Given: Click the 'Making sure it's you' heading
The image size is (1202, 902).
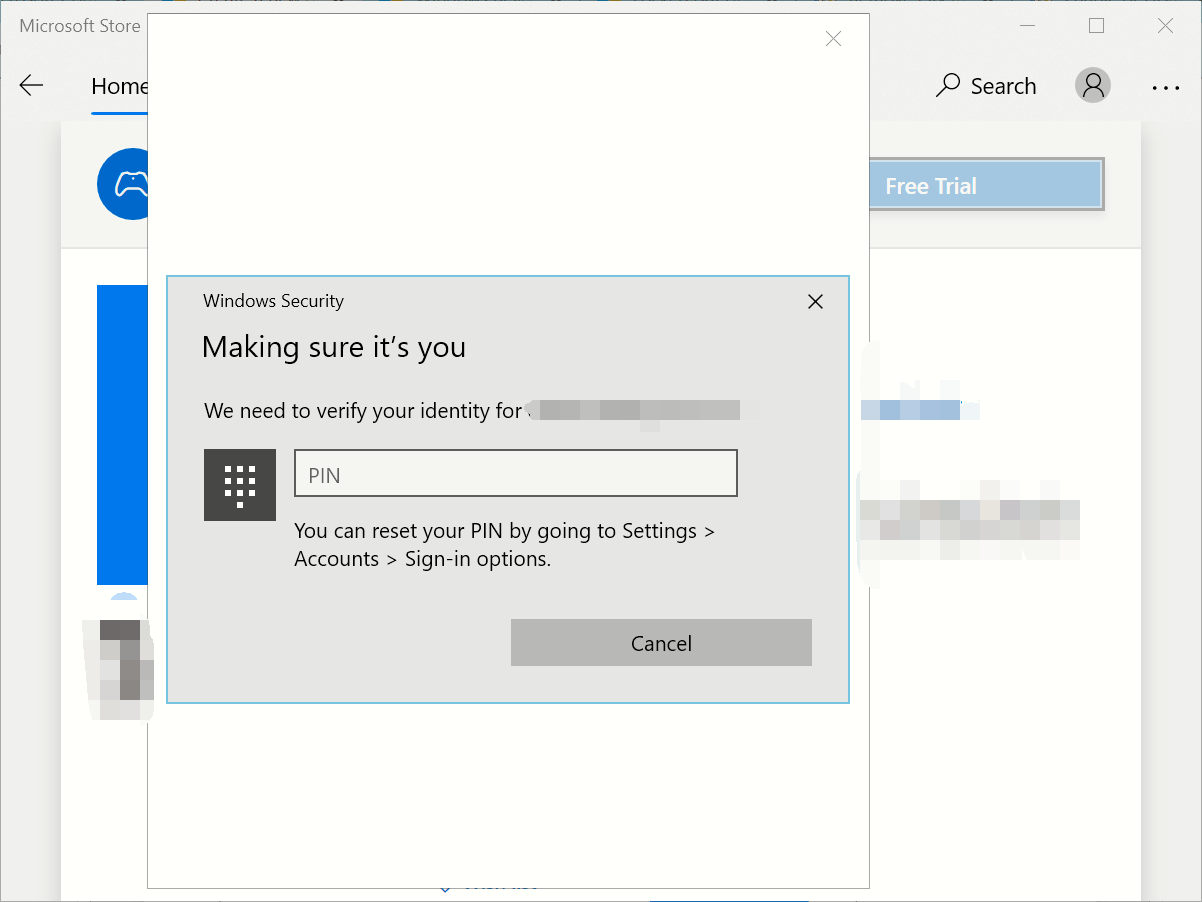Looking at the screenshot, I should point(334,347).
